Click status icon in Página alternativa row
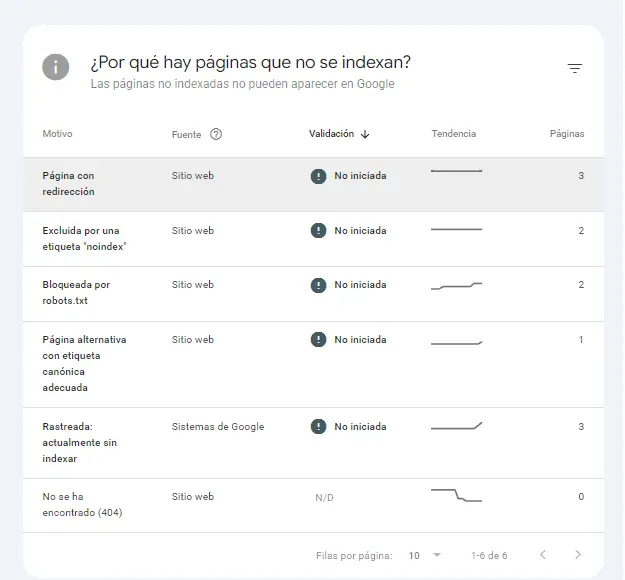625x580 pixels. 318,340
